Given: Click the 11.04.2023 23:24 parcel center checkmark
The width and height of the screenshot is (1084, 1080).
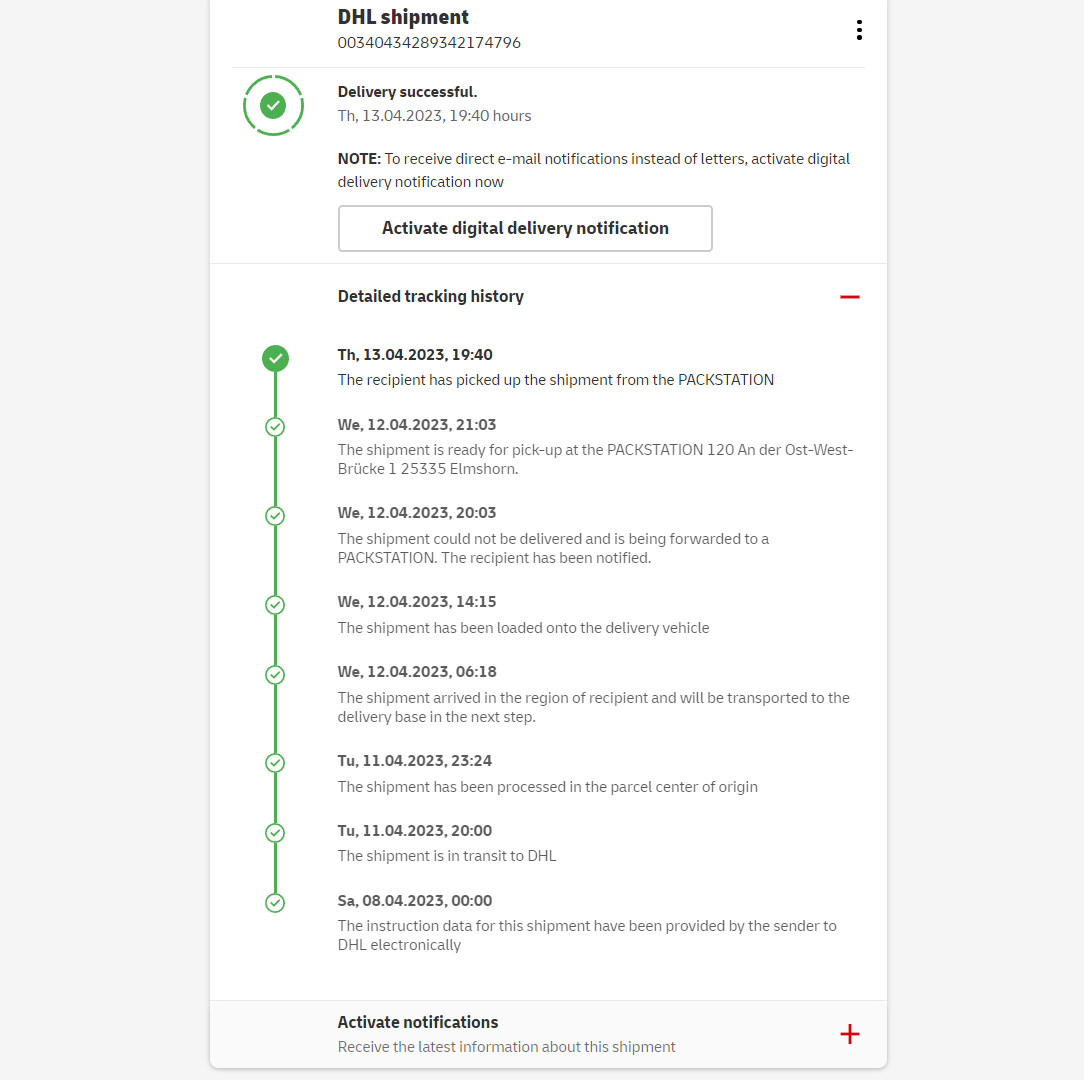Looking at the screenshot, I should pyautogui.click(x=275, y=763).
